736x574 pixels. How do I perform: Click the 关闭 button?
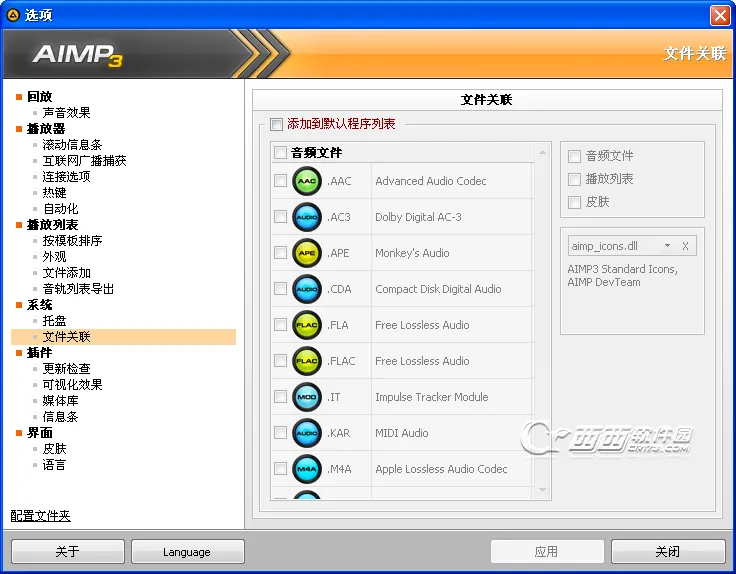pos(668,551)
